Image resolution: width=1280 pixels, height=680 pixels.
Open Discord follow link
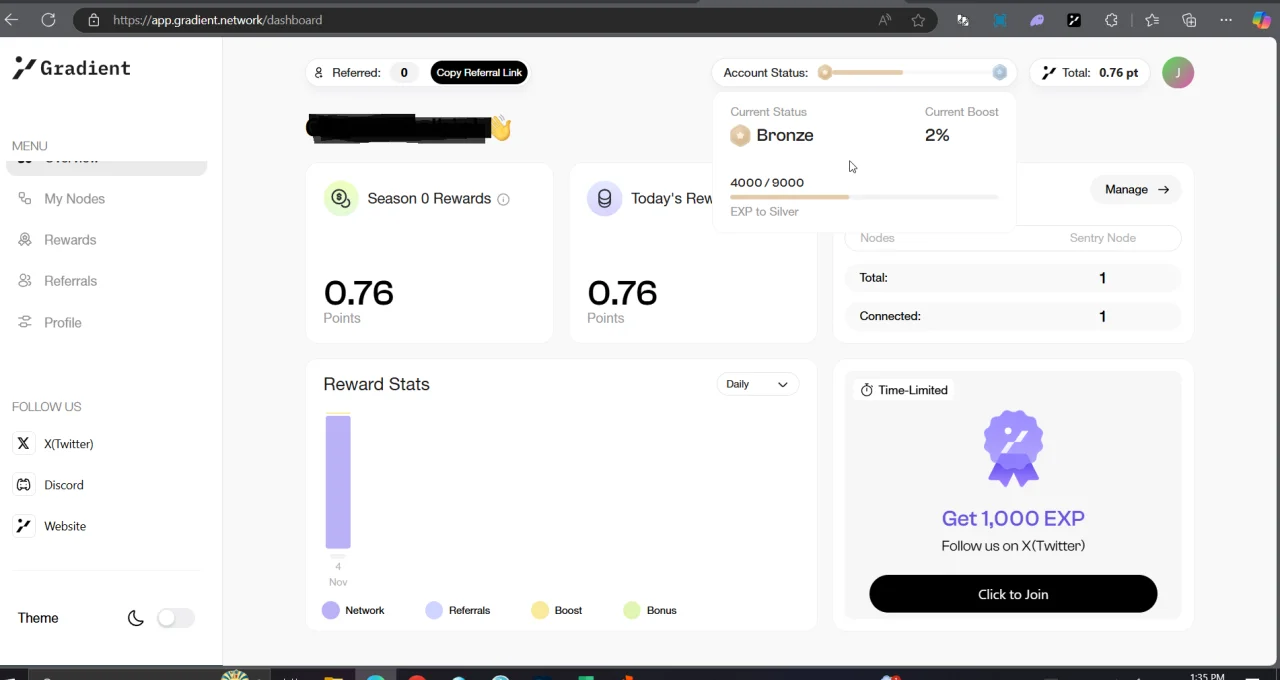tap(64, 485)
